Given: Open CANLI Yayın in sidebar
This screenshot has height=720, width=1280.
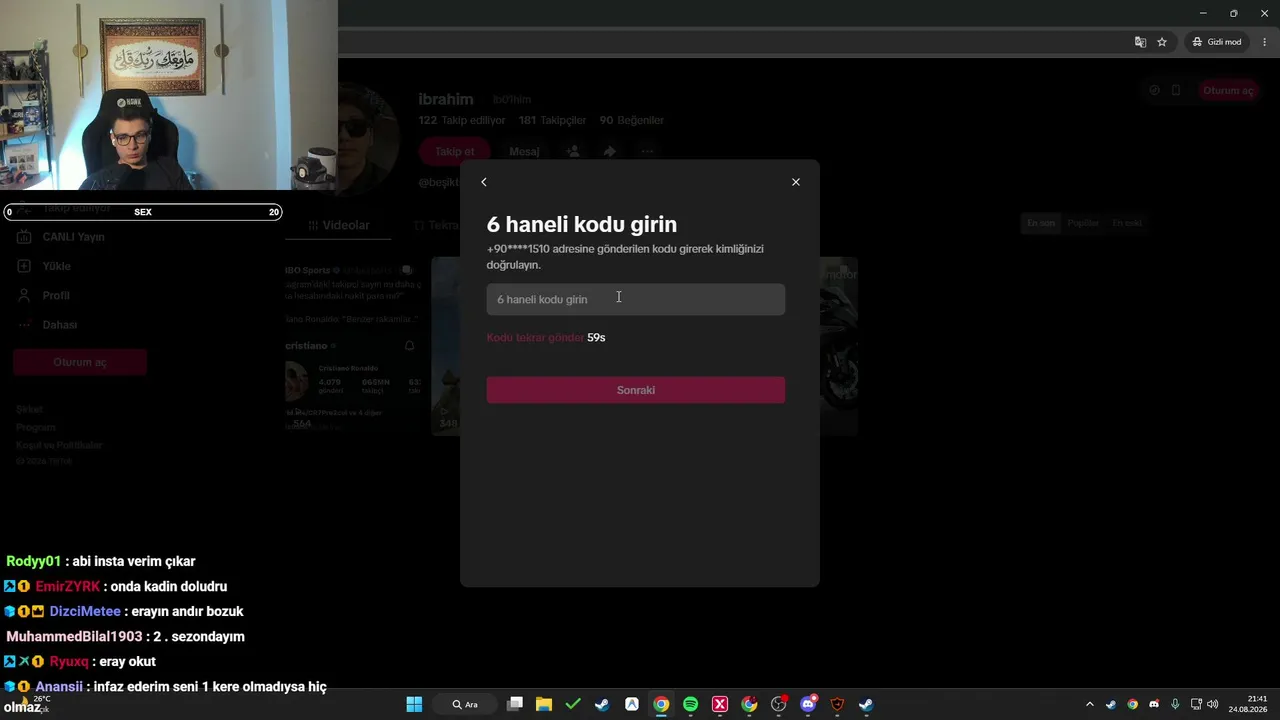Looking at the screenshot, I should (x=62, y=237).
